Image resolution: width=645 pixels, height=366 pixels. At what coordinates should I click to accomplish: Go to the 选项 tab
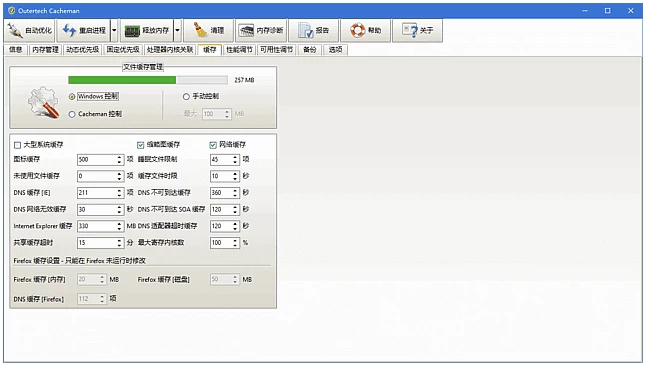tap(335, 50)
